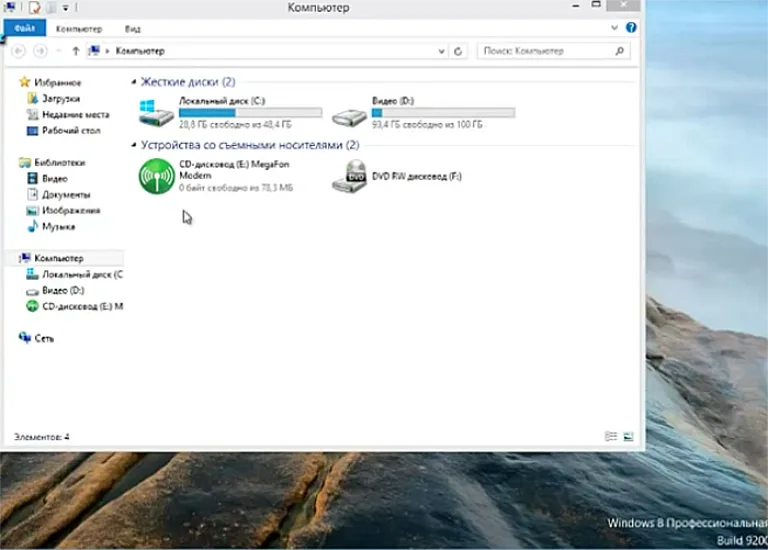Click 0 байт свободно из 78,3 МБ text
768x550 pixels.
click(x=236, y=188)
